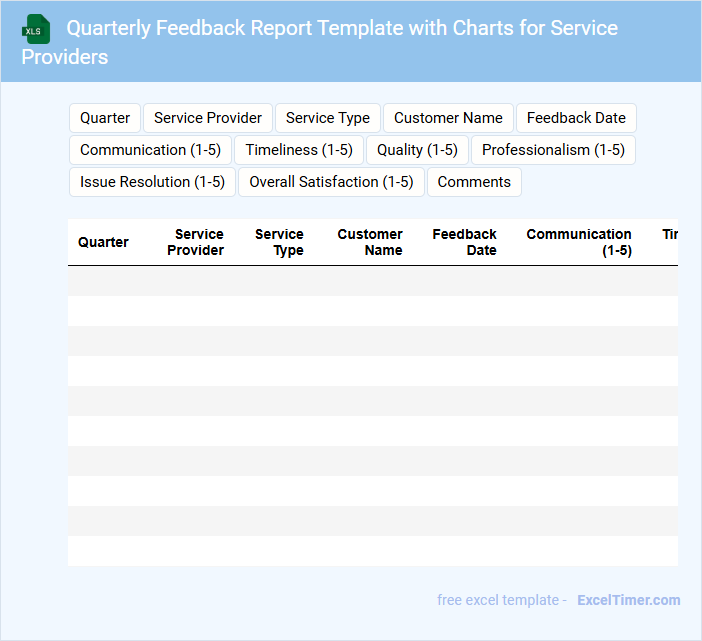Select the Comments tag
This screenshot has height=641, width=702.
point(474,182)
